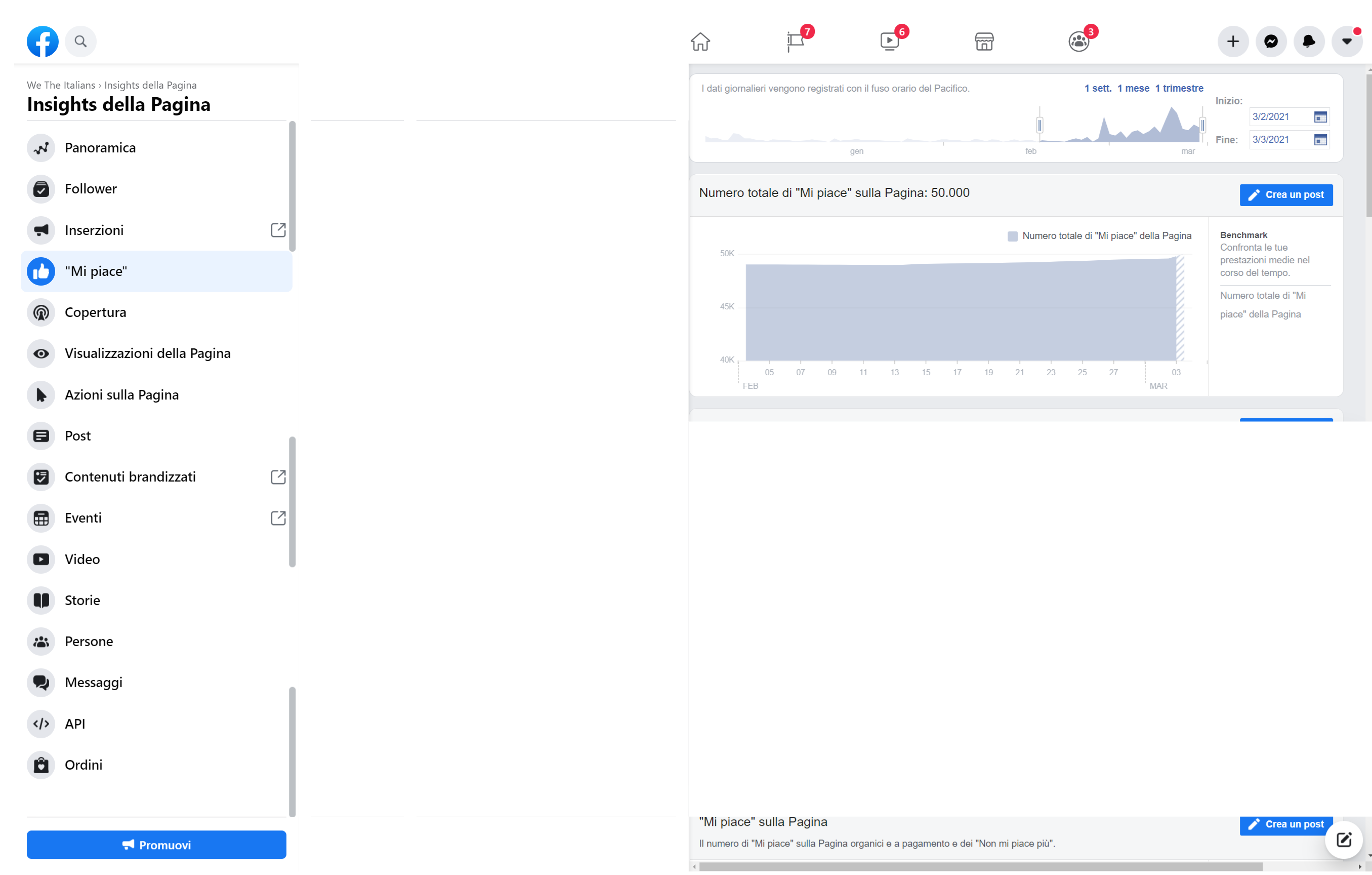Open Pages flag icon with 7 notifications
1372x875 pixels.
point(796,41)
